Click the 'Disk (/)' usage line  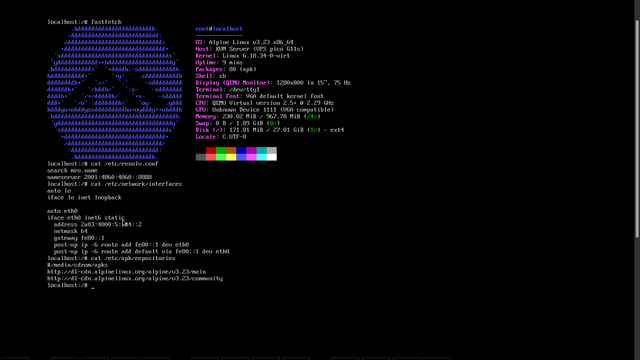[x=270, y=130]
